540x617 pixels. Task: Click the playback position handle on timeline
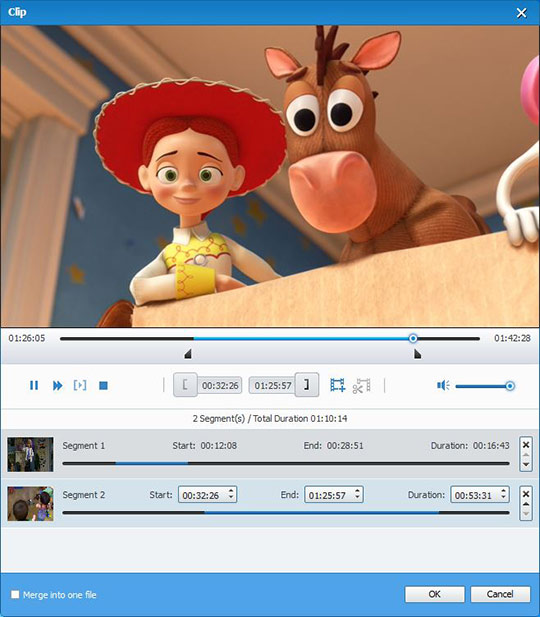[x=413, y=338]
